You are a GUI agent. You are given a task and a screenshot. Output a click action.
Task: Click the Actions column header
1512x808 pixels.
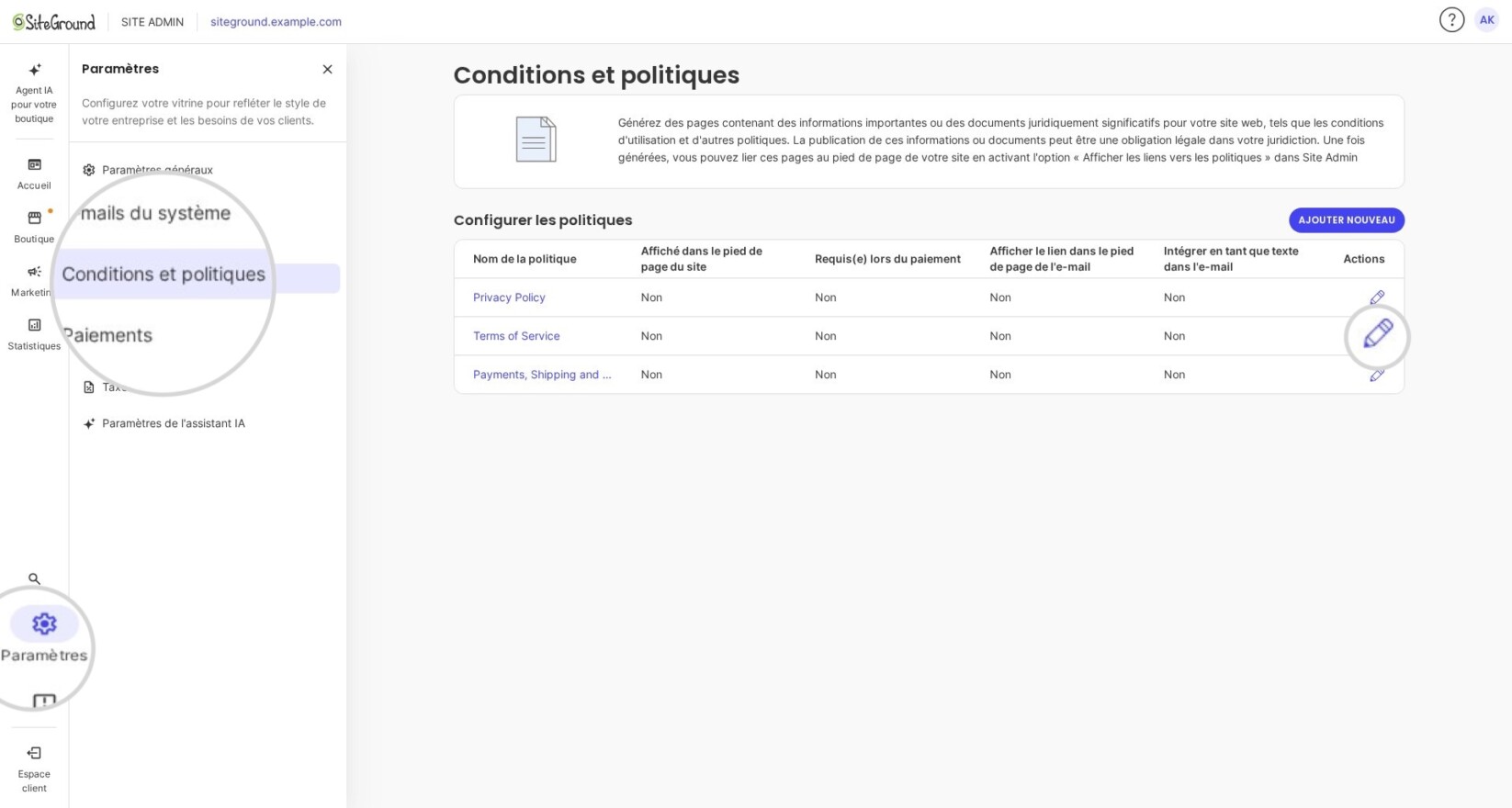1363,259
